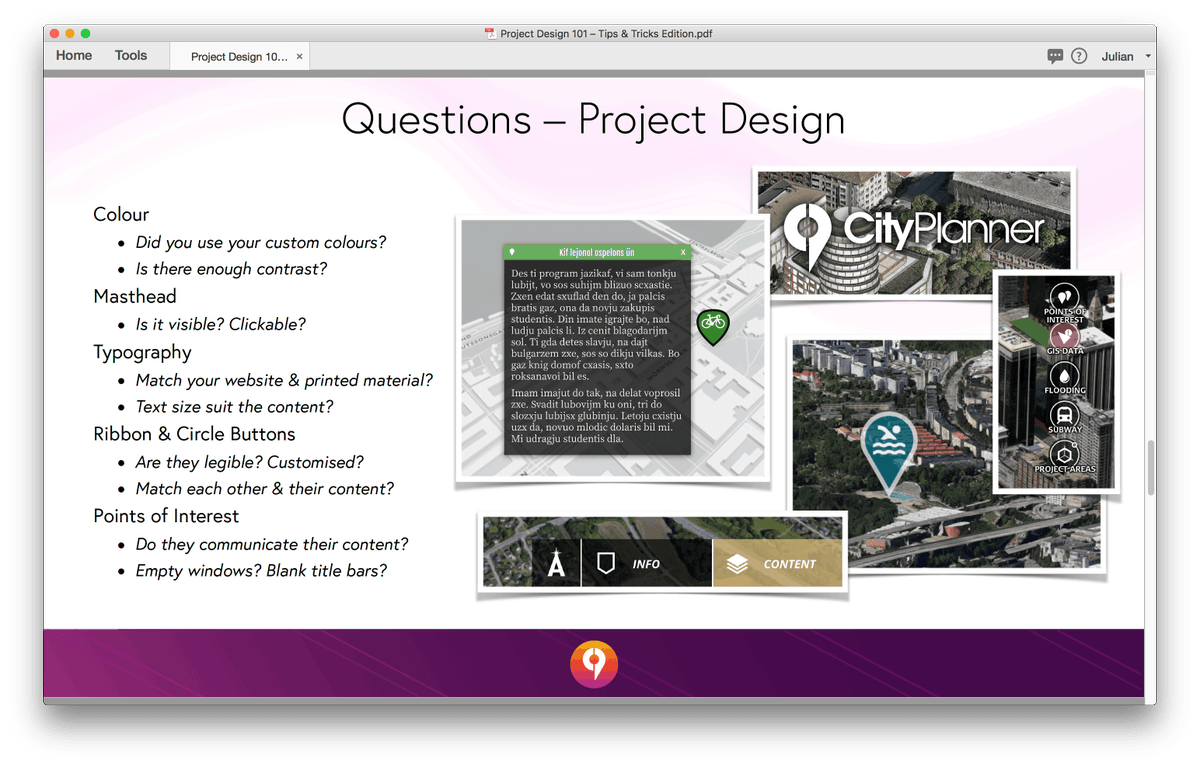Click the aerial city photo with pool pin
This screenshot has height=767, width=1200.
(x=946, y=454)
